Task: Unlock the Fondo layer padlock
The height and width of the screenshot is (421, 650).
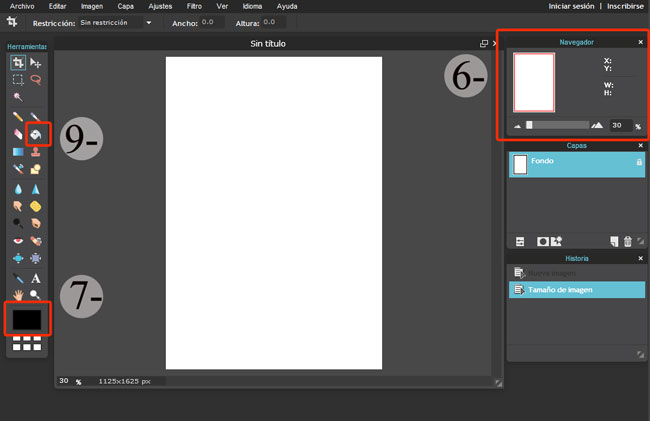Action: pos(639,162)
